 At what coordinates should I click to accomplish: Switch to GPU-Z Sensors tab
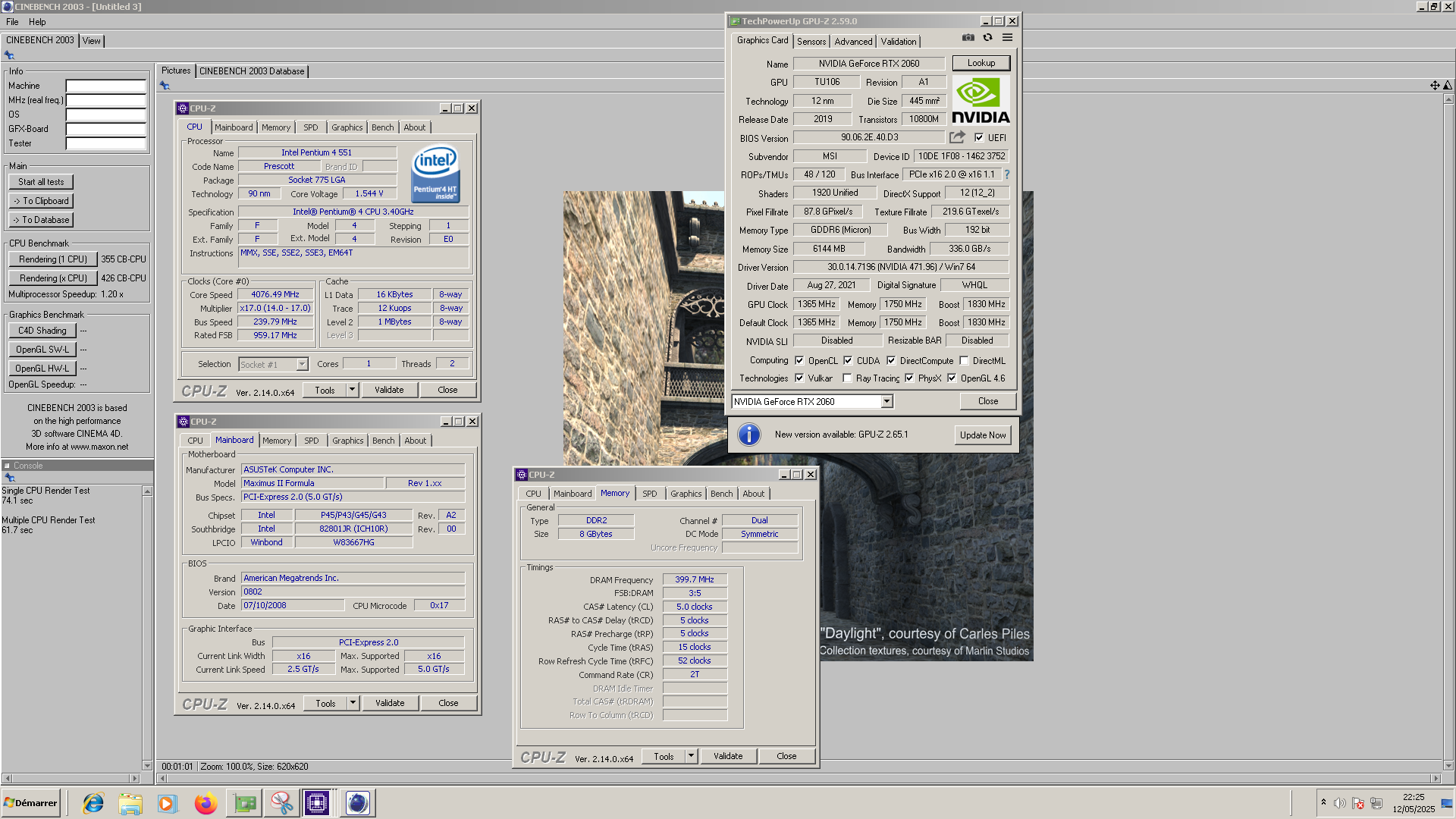click(x=811, y=42)
